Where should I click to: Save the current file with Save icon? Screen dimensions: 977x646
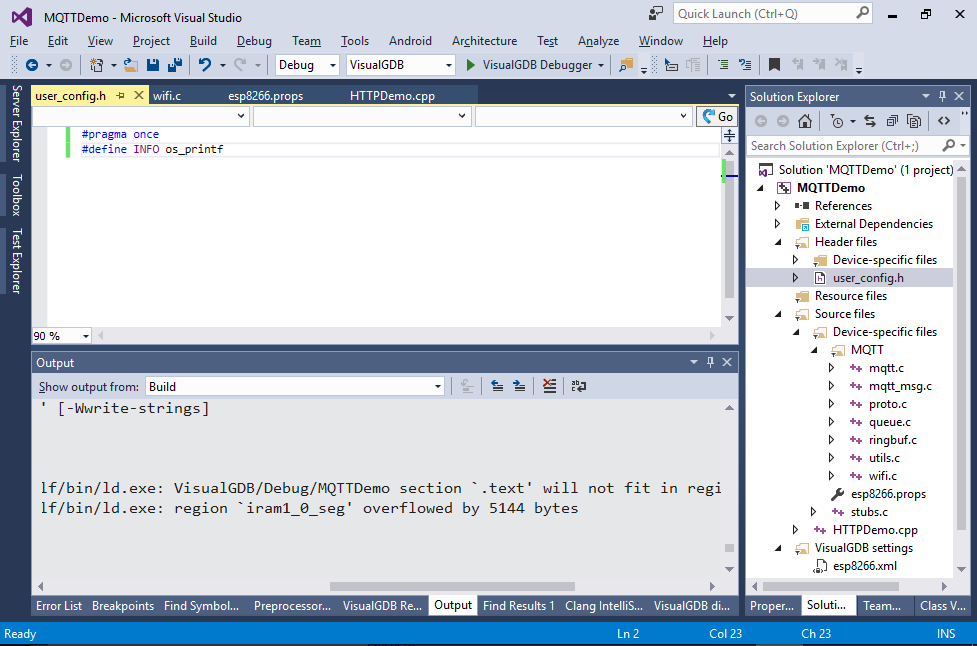click(153, 65)
